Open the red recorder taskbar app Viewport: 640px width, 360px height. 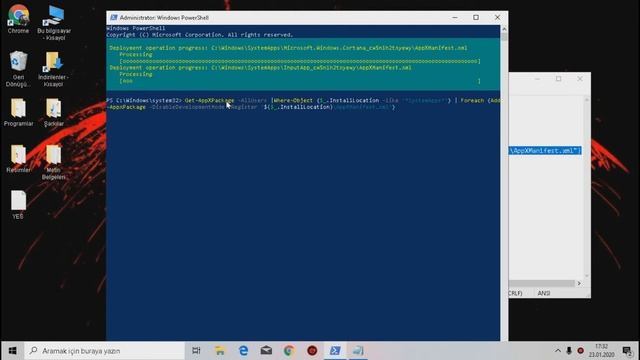pyautogui.click(x=312, y=351)
